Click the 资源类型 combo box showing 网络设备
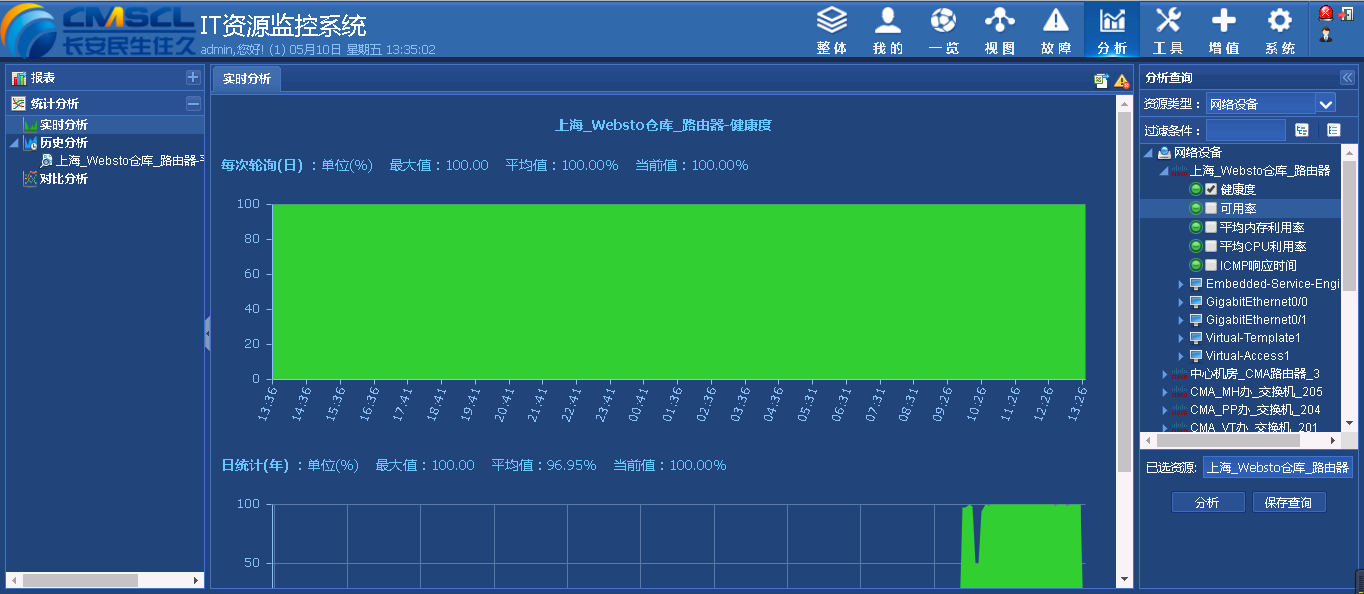 [x=1271, y=103]
